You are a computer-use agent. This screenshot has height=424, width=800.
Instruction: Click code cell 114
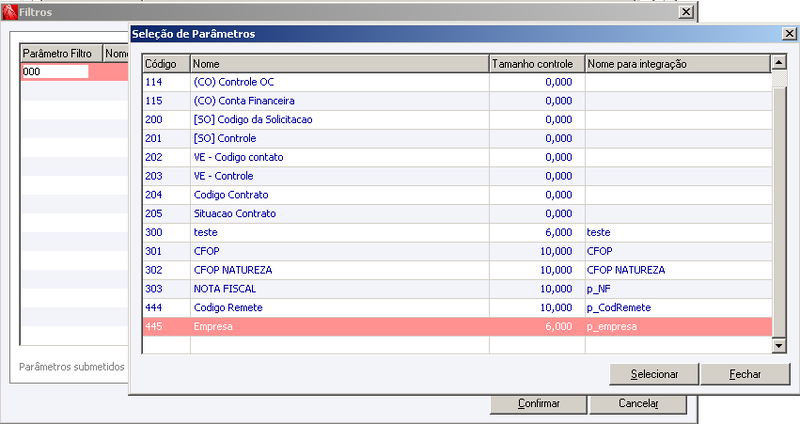(166, 82)
